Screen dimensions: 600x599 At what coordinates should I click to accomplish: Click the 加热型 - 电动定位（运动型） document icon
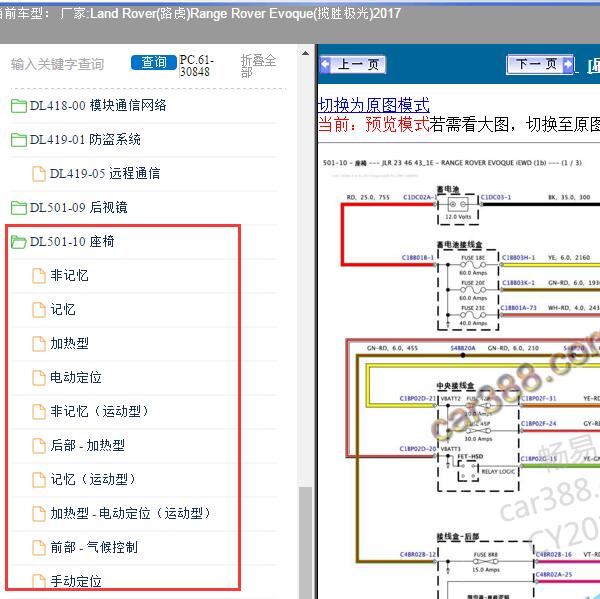tap(38, 514)
